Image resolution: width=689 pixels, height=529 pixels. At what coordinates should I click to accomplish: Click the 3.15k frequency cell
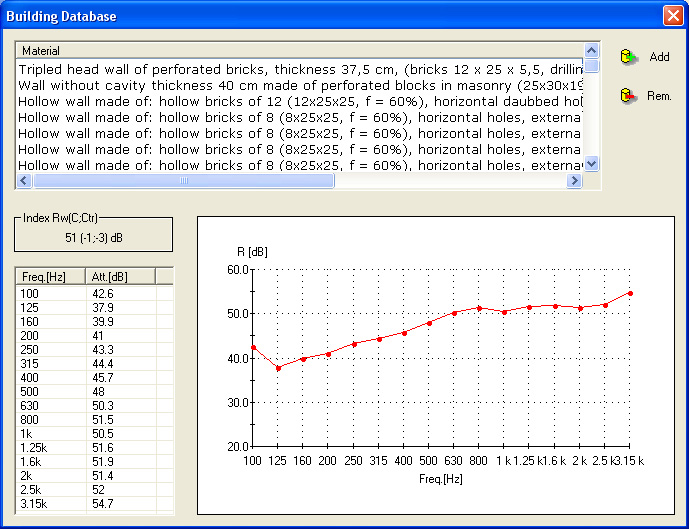click(51, 504)
